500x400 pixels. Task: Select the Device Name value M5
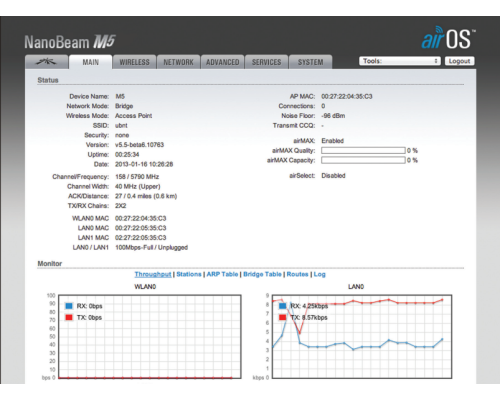pyautogui.click(x=120, y=96)
